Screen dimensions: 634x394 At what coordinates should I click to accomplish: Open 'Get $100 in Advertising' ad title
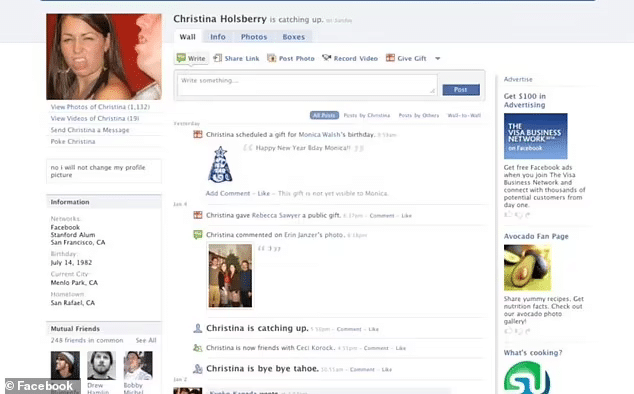point(525,100)
